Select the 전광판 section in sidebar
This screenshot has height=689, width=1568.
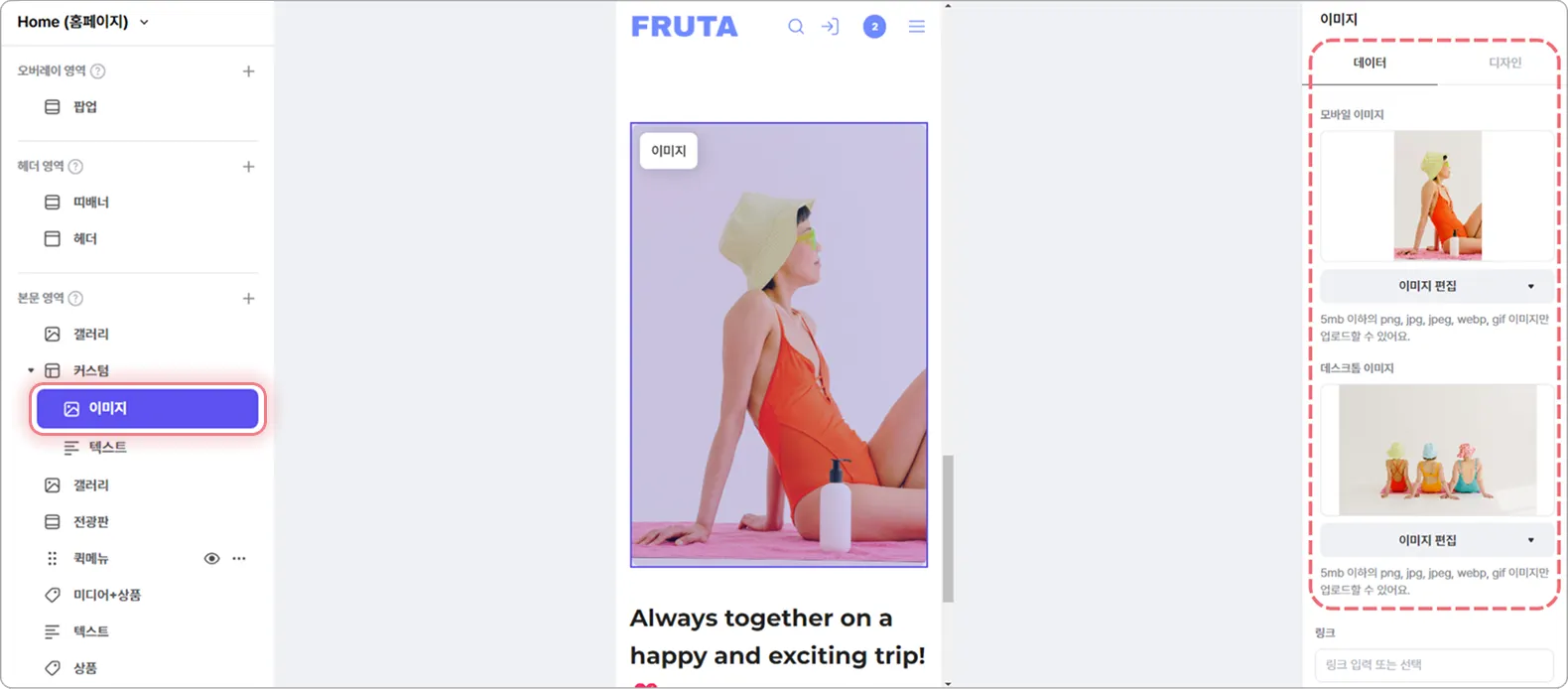click(90, 522)
